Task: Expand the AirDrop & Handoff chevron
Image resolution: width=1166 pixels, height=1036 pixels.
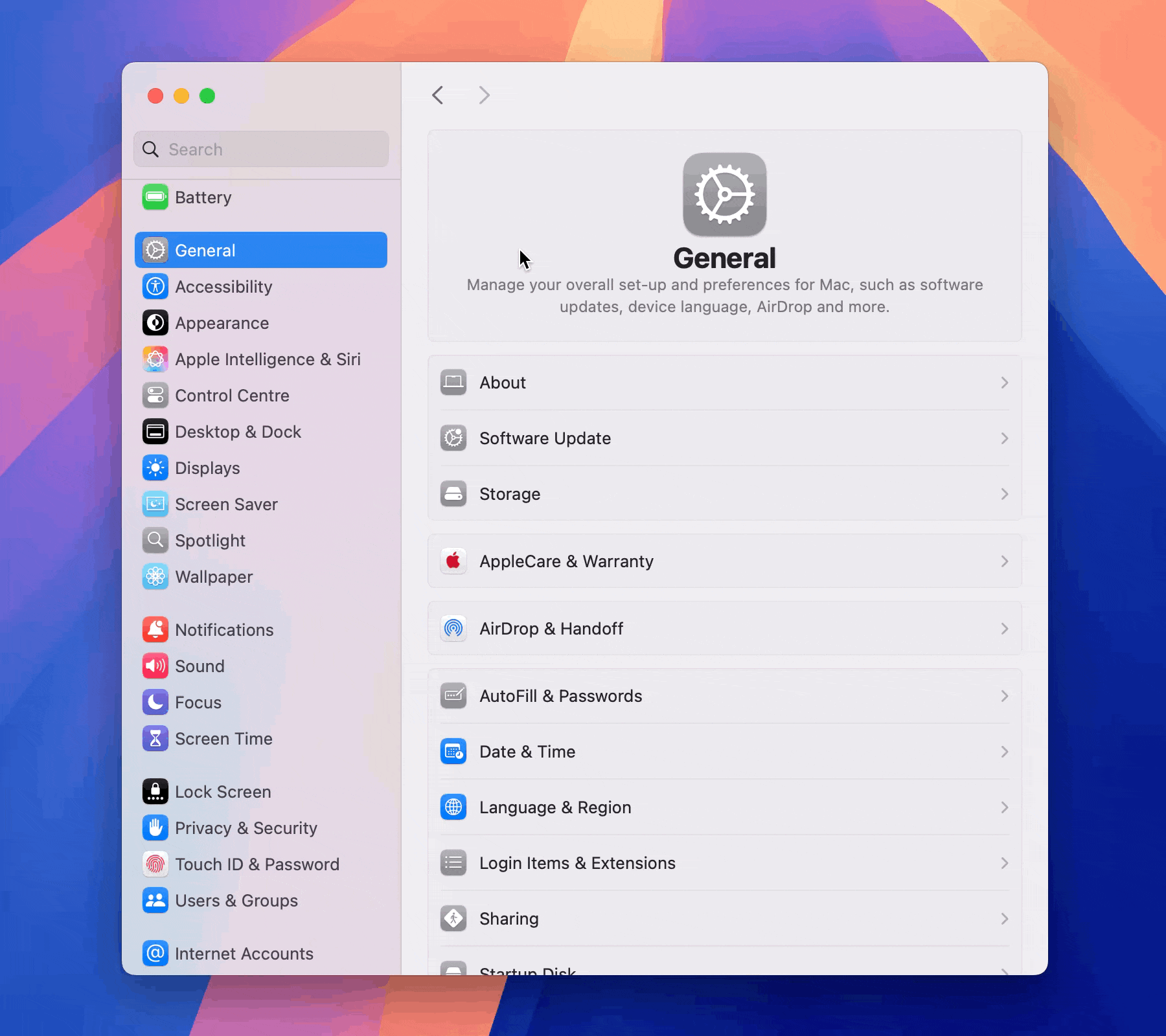Action: [1005, 629]
